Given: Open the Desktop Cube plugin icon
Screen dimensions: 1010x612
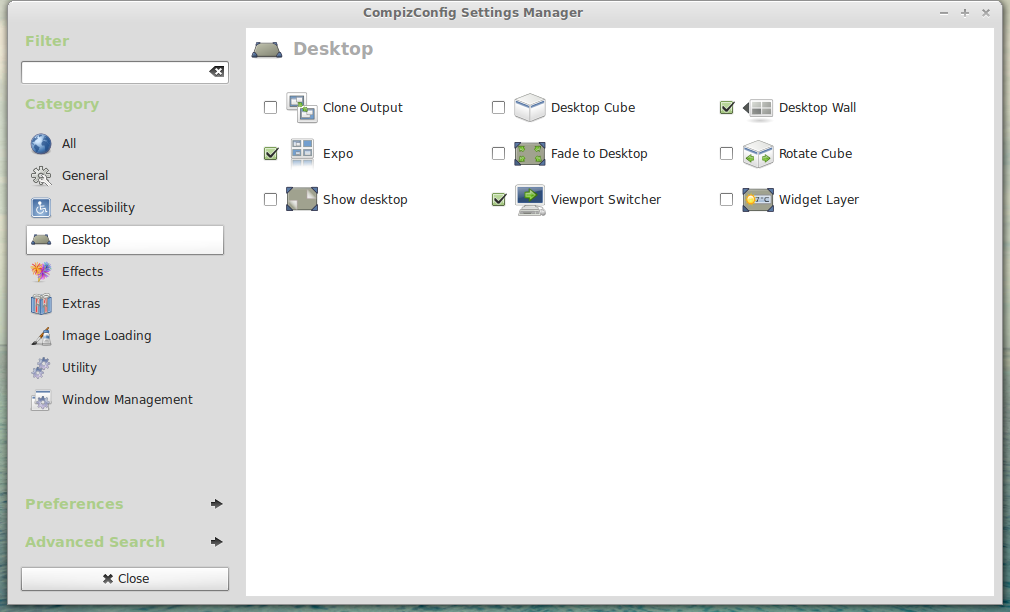Looking at the screenshot, I should click(529, 107).
